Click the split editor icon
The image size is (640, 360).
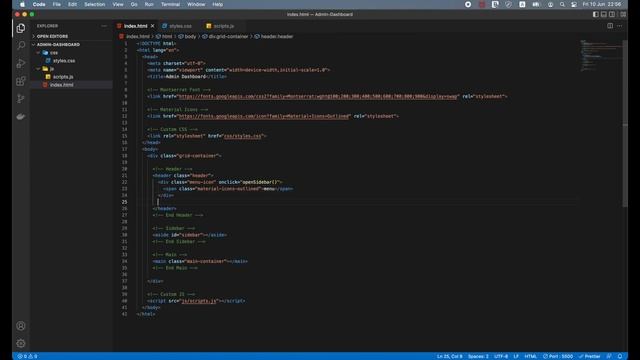coord(610,26)
